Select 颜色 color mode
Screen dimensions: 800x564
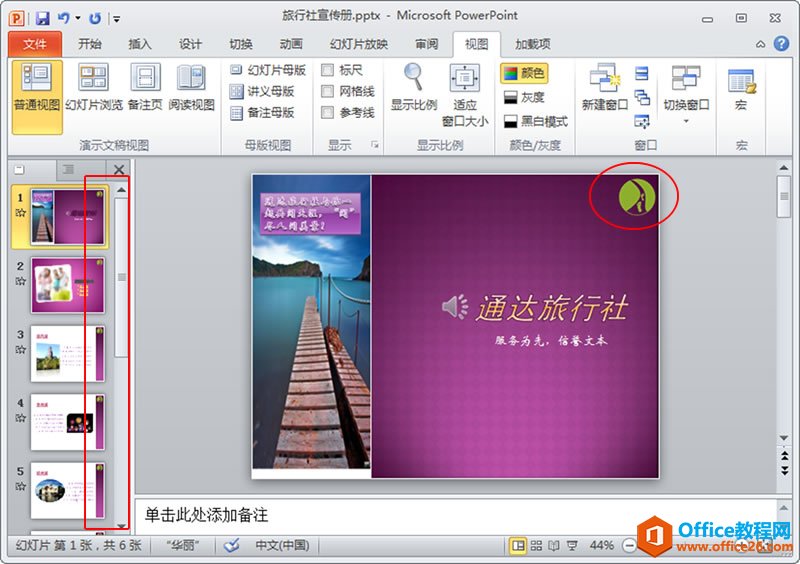[x=524, y=73]
